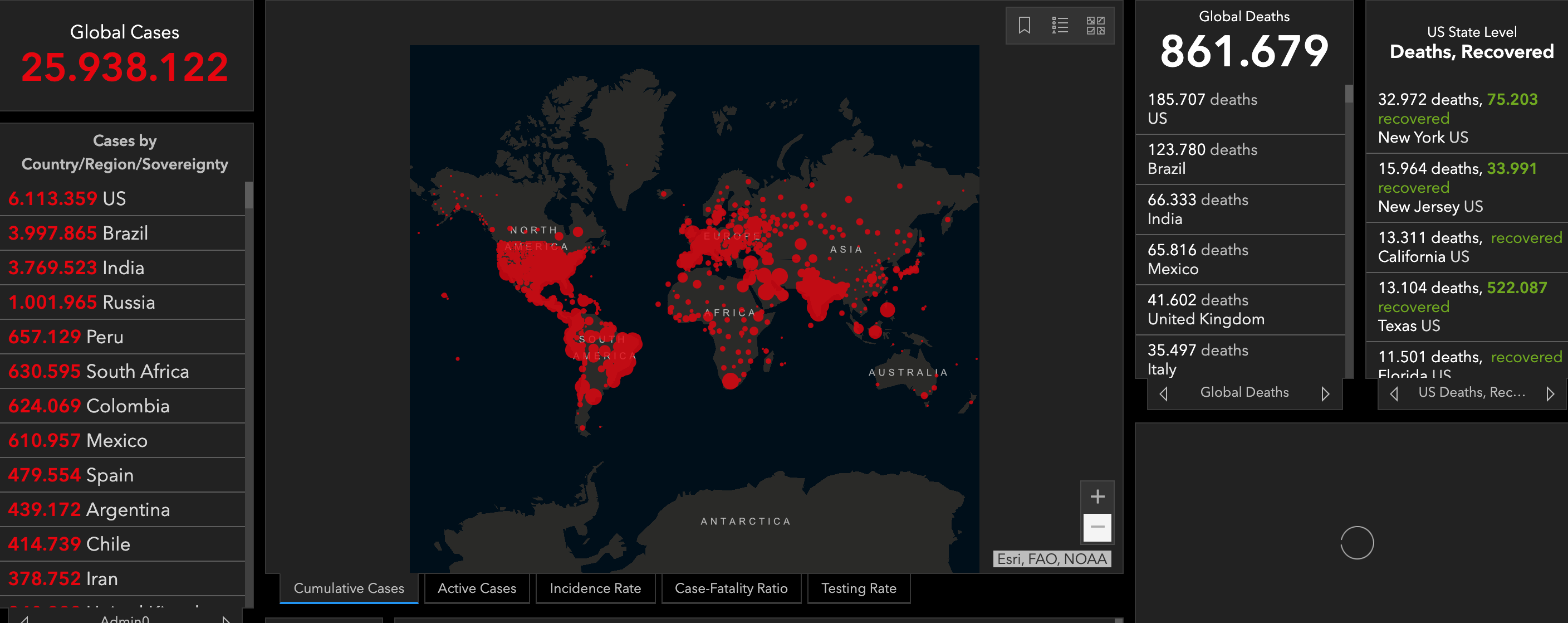
Task: Click previous arrow beside US Deaths, Rec...
Action: pyautogui.click(x=1393, y=393)
